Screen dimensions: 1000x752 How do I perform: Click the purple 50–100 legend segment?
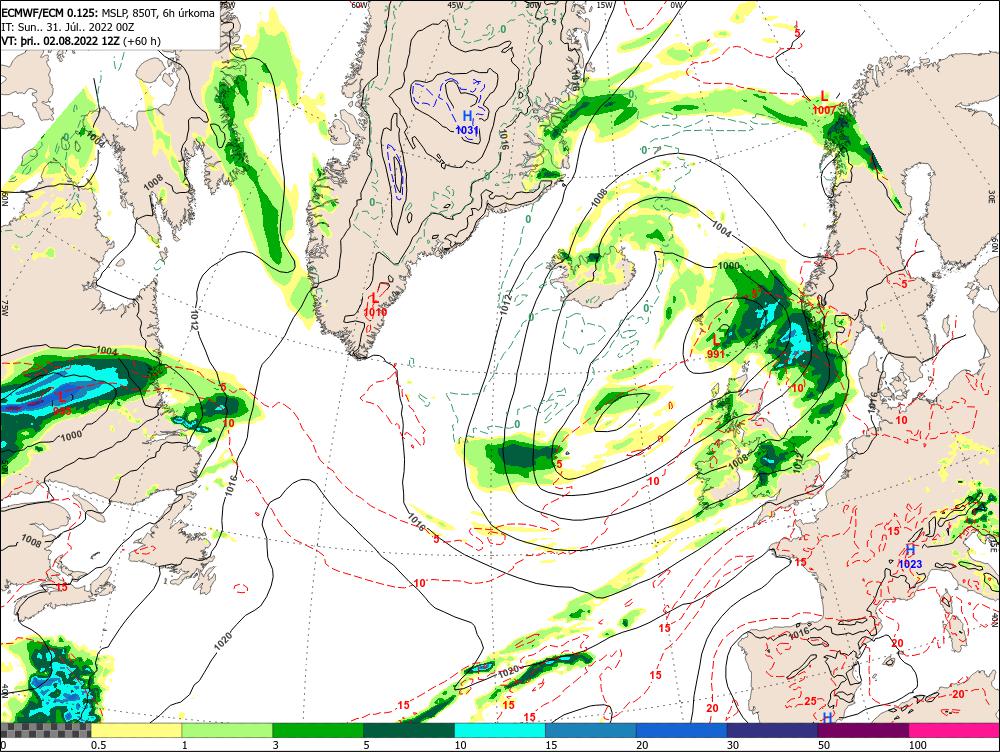[x=864, y=730]
